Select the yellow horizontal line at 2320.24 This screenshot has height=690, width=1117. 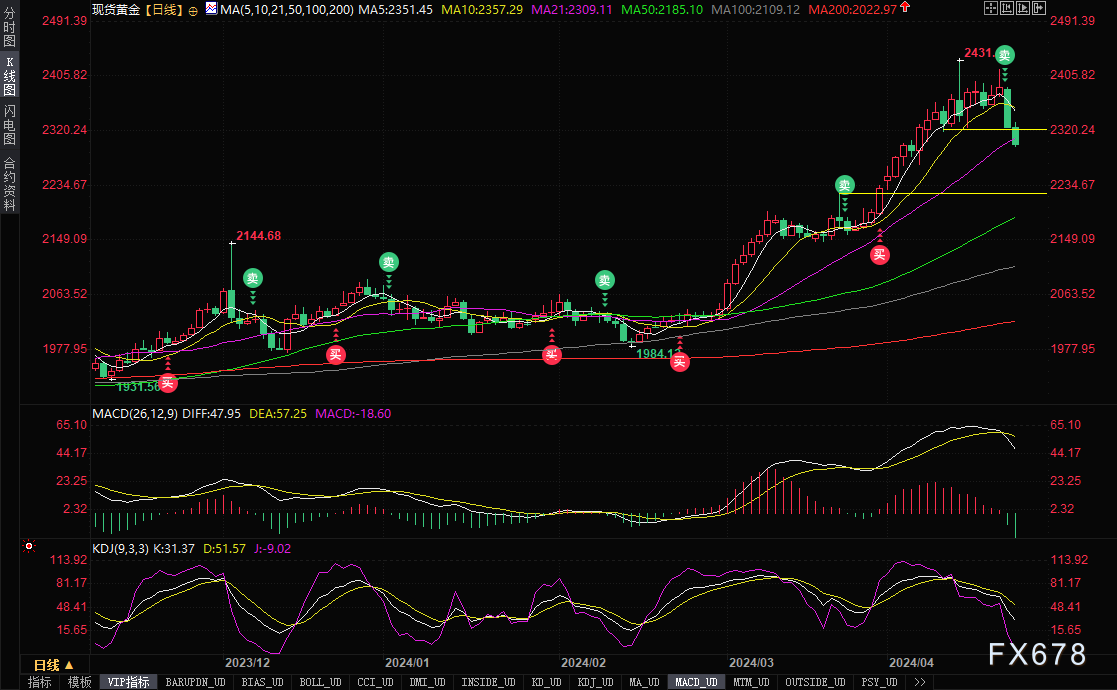(994, 130)
